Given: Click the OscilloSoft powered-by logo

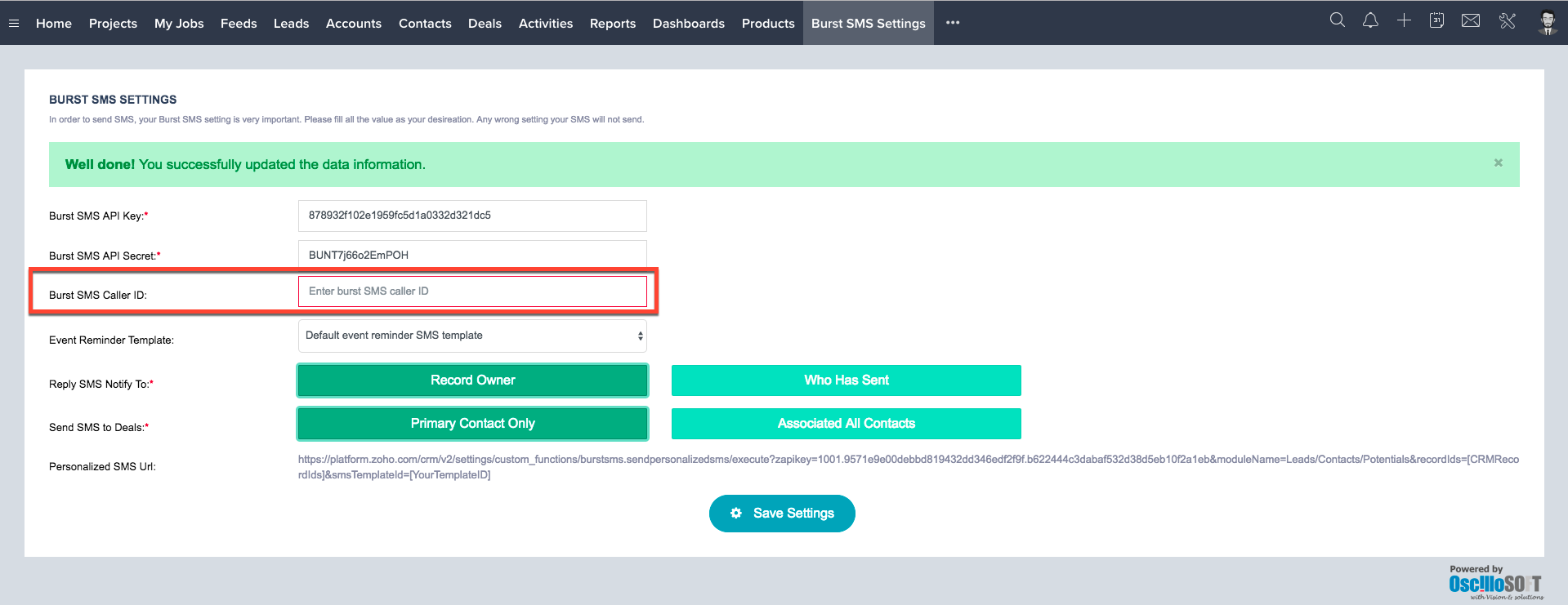Looking at the screenshot, I should [x=1495, y=585].
